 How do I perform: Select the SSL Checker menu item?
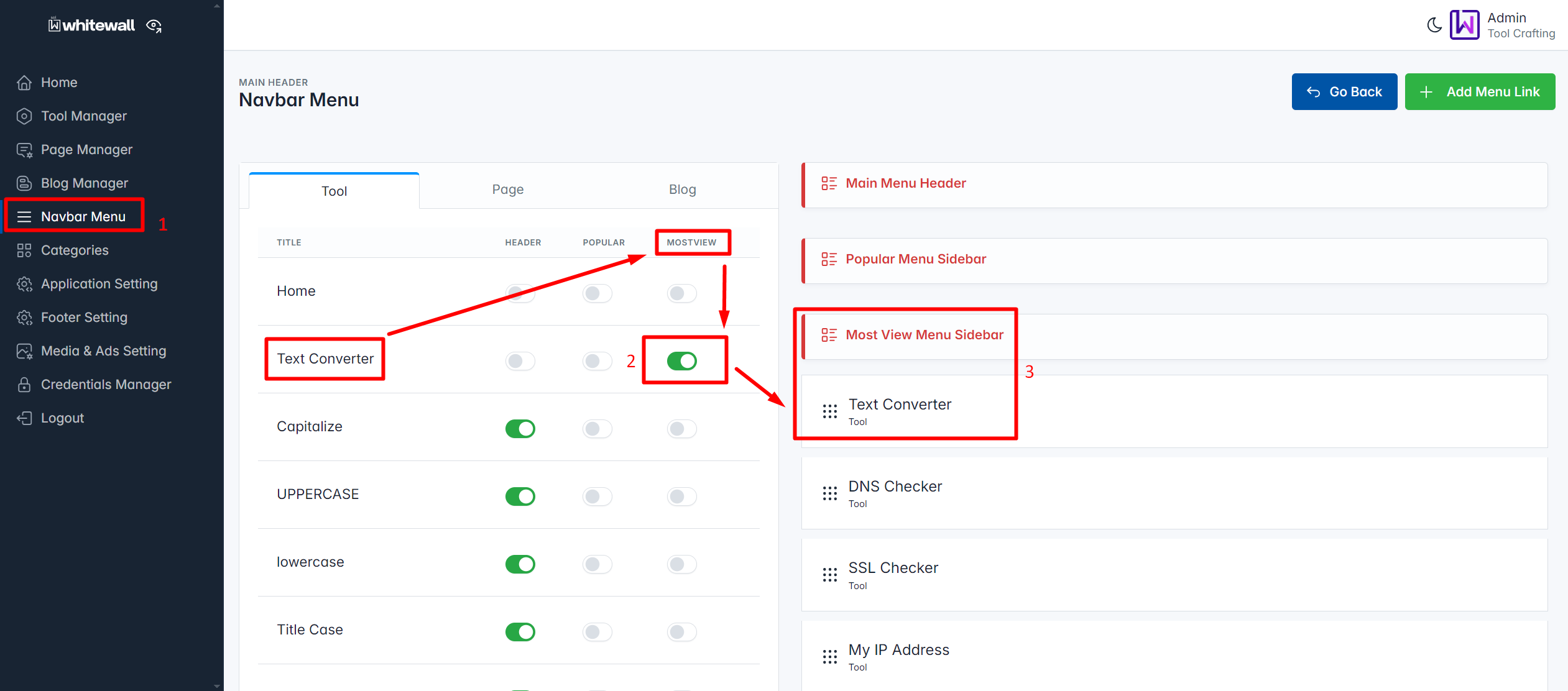pos(1174,575)
